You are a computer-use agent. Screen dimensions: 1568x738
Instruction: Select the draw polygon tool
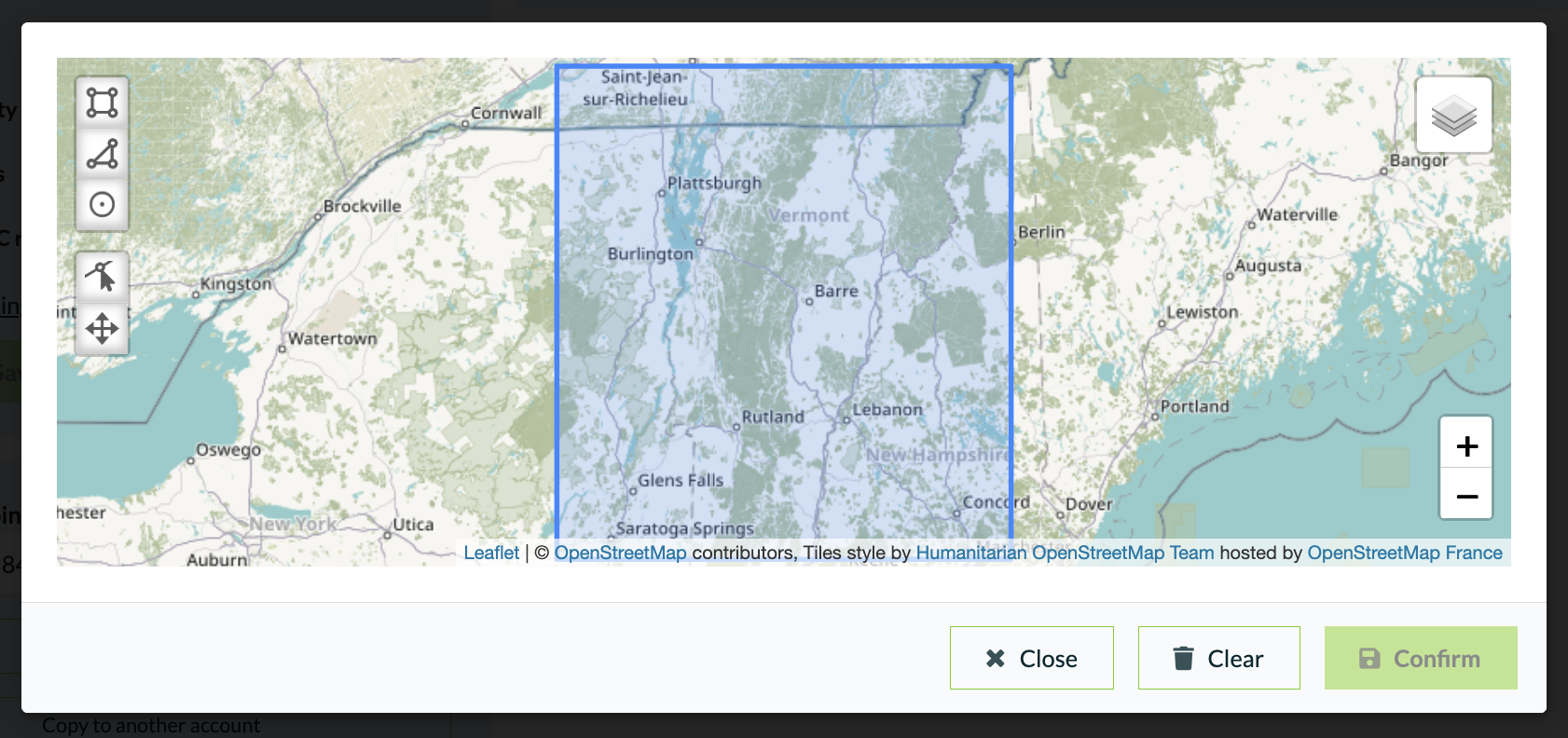point(102,154)
